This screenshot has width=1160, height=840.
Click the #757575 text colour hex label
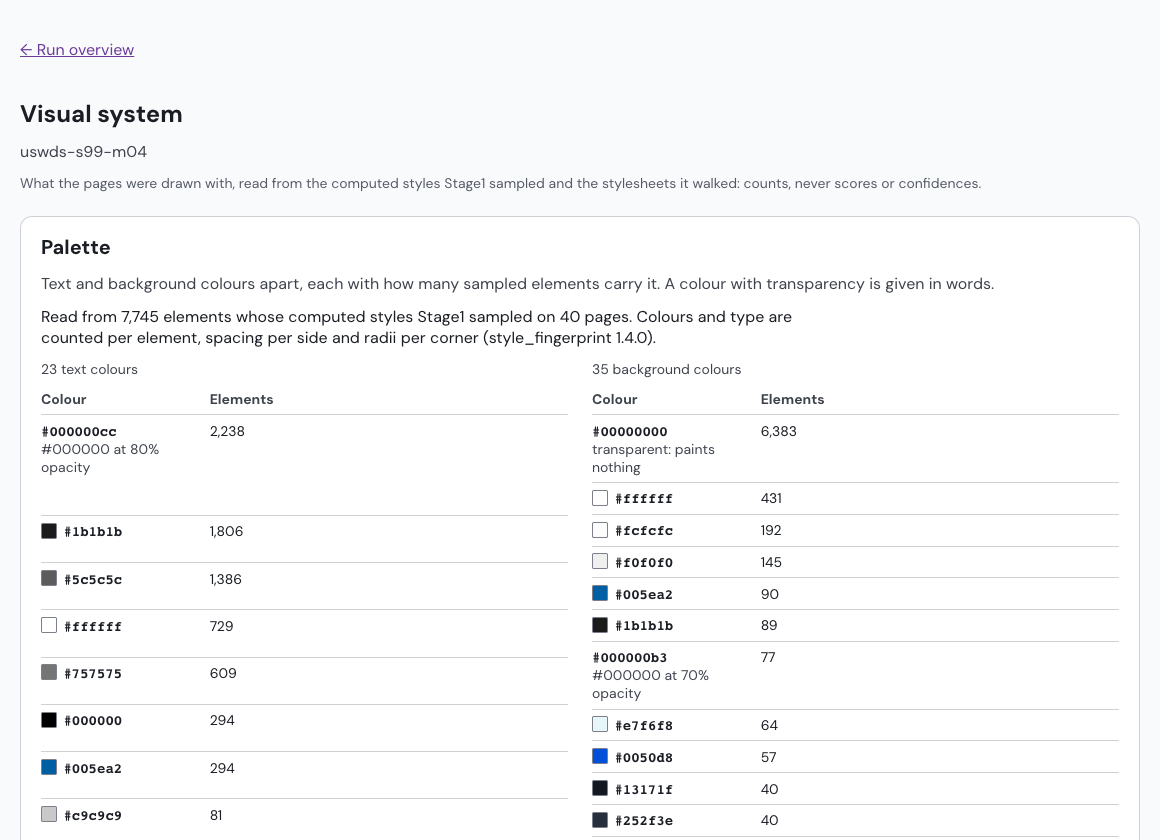[x=93, y=673]
